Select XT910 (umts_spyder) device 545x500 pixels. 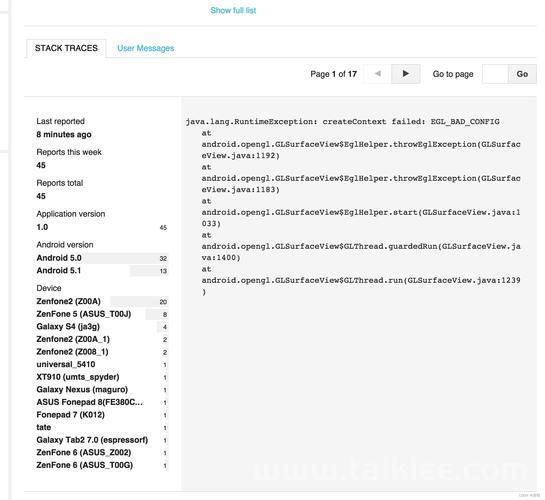click(x=102, y=377)
